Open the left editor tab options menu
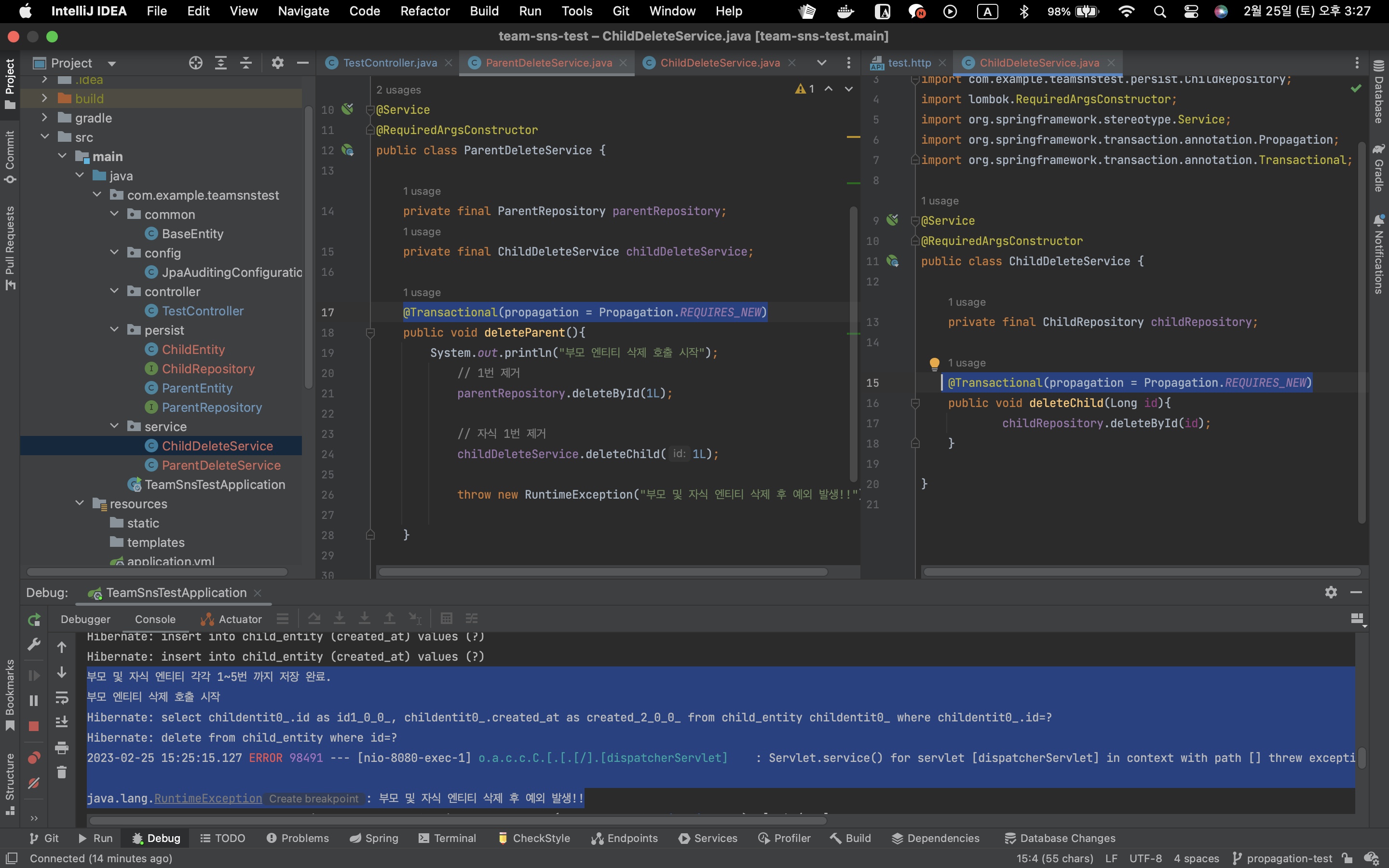Viewport: 1389px width, 868px height. click(x=849, y=63)
